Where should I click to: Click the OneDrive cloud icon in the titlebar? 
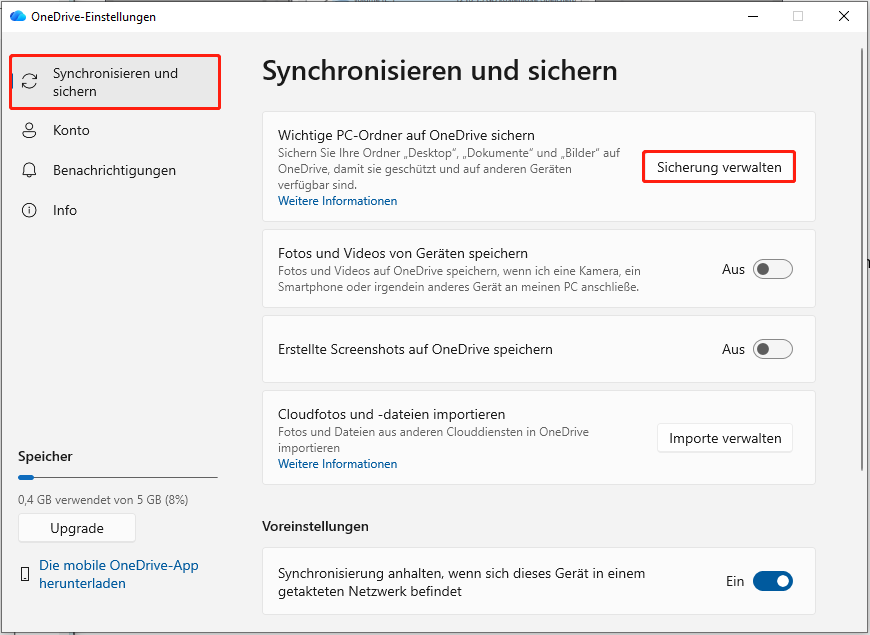pos(18,16)
